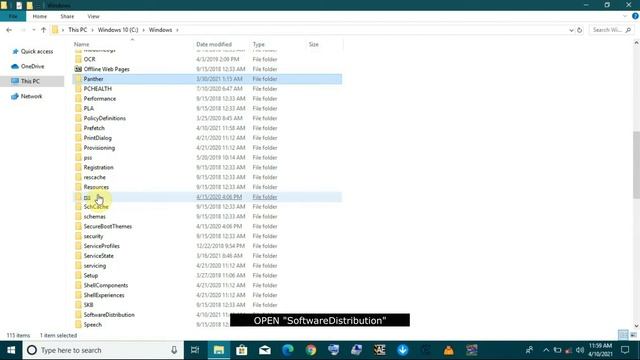This screenshot has height=360, width=640.
Task: Open the Home ribbon tab
Action: coord(40,16)
